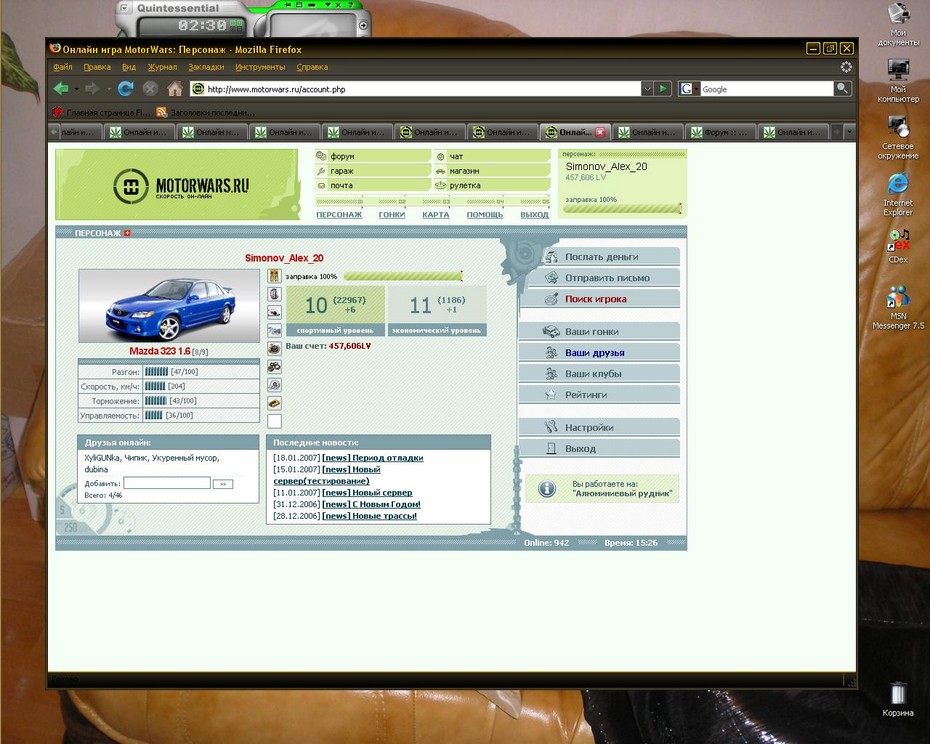
Task: Open the 'магазин' link in the header
Action: [x=492, y=171]
